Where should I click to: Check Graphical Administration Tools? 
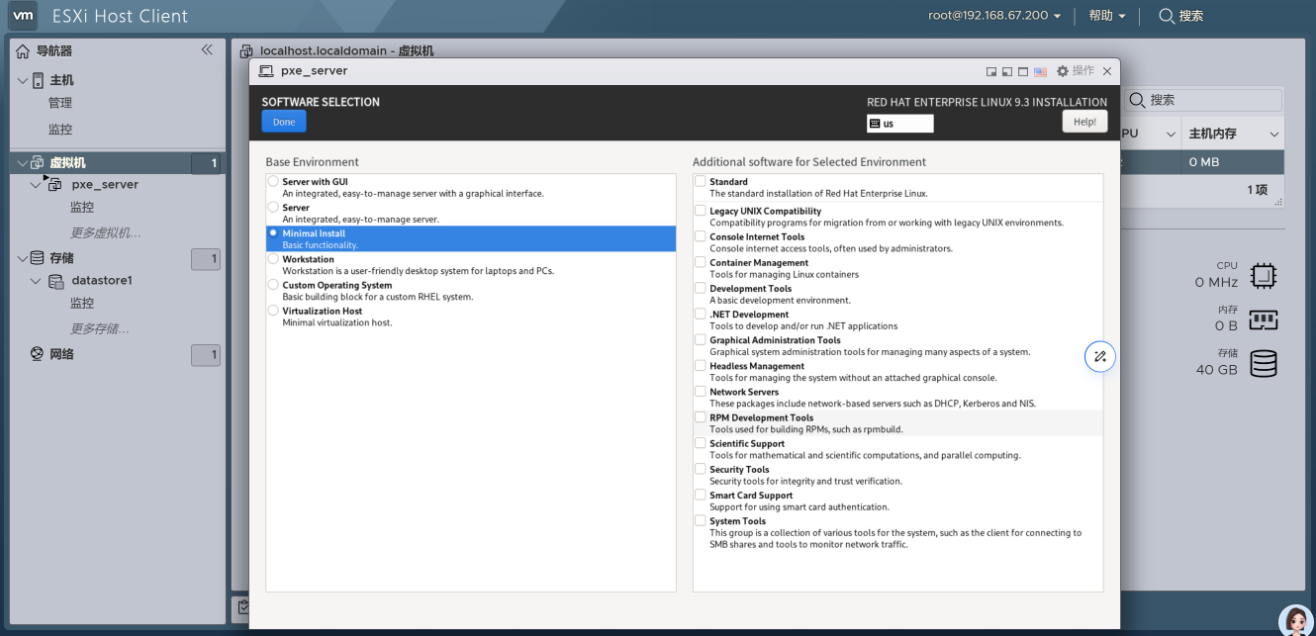click(700, 340)
